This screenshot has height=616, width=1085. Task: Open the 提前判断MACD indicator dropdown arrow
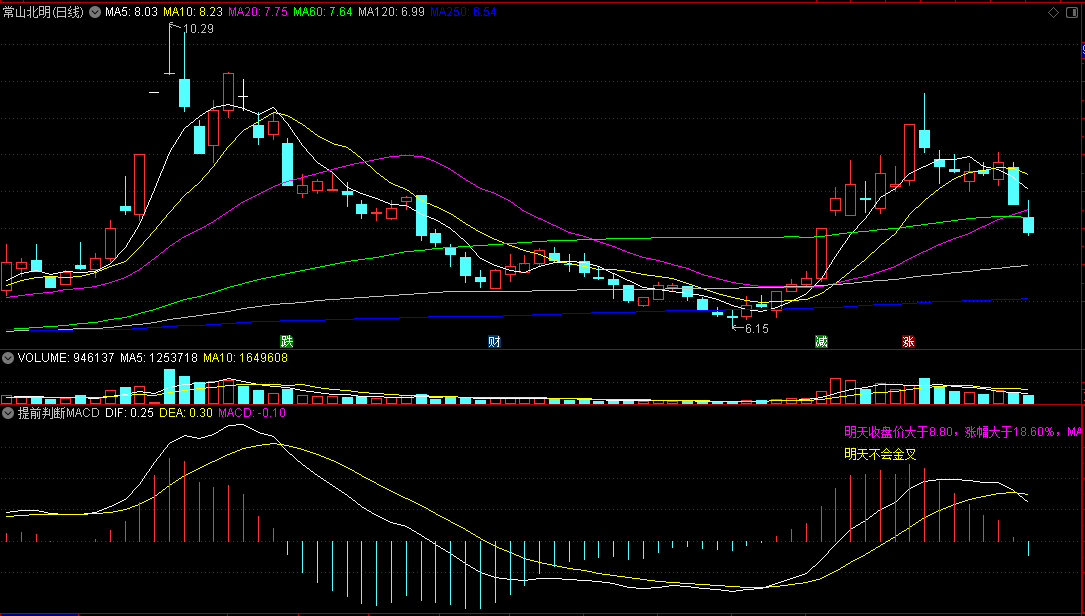coord(8,413)
